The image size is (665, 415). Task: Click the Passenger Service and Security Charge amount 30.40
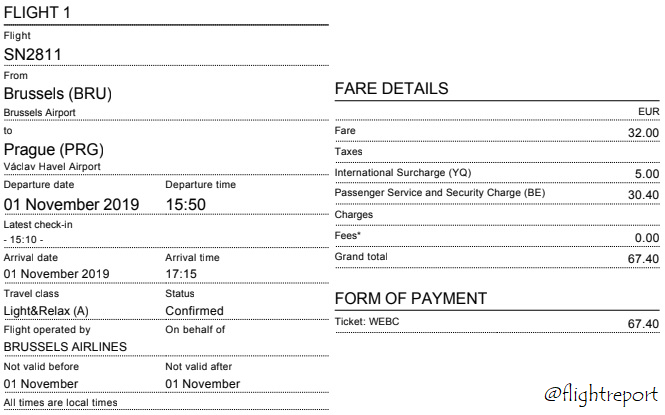coord(643,195)
